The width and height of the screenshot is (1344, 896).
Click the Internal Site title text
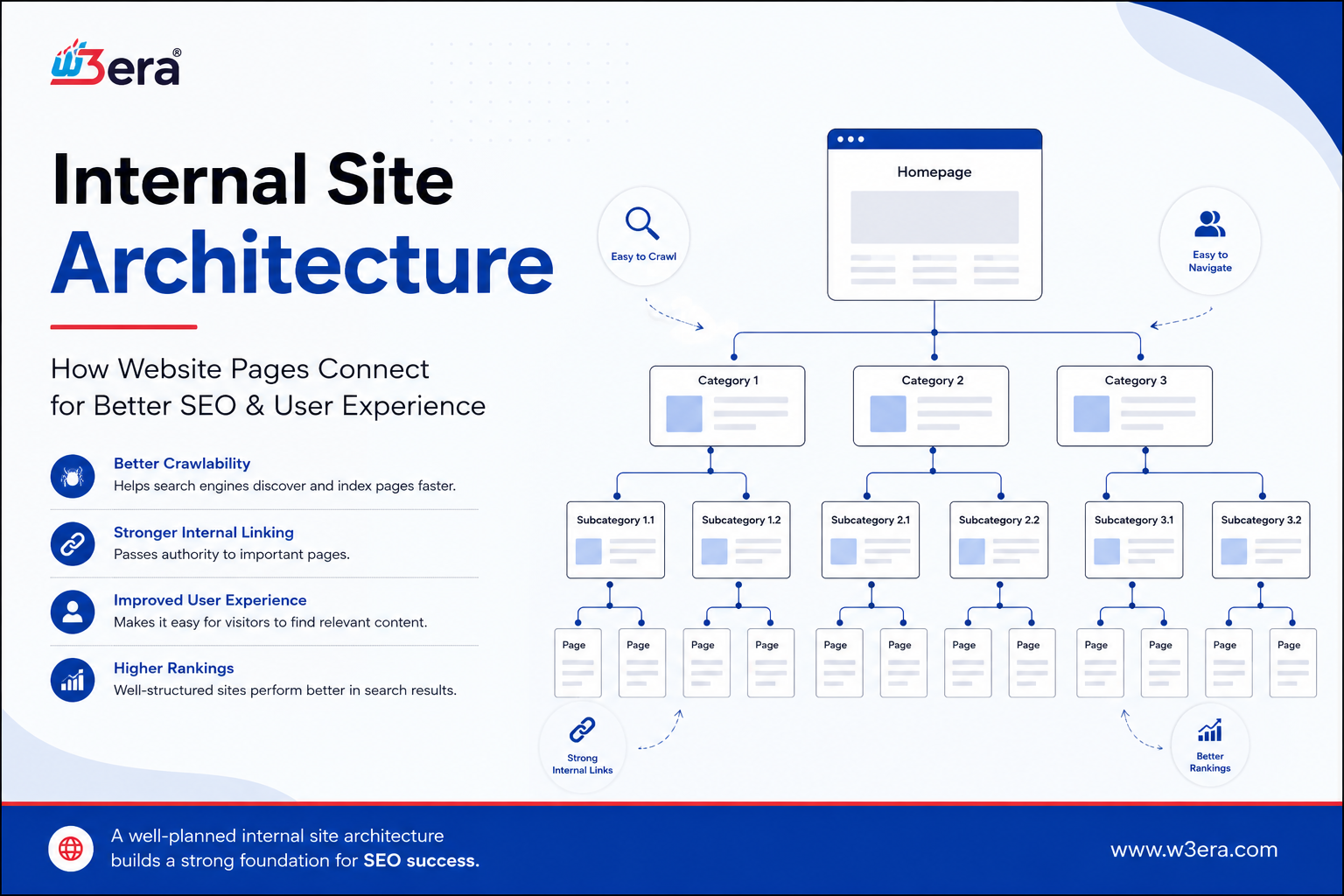coord(253,180)
